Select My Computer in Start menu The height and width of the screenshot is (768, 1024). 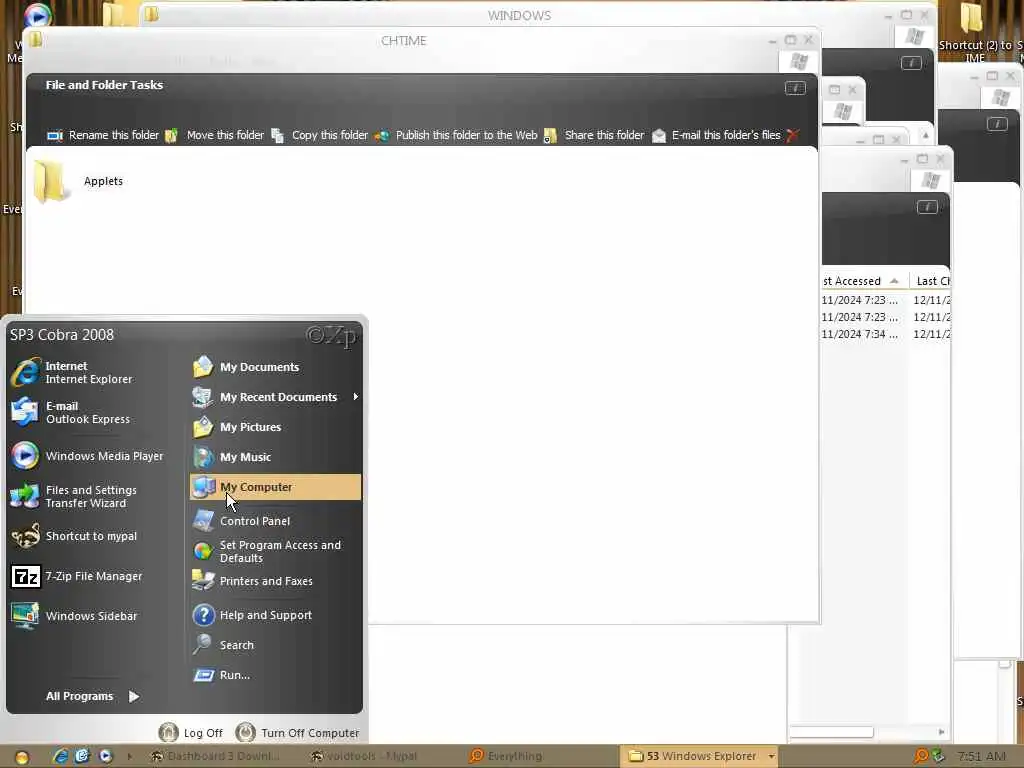pyautogui.click(x=275, y=487)
